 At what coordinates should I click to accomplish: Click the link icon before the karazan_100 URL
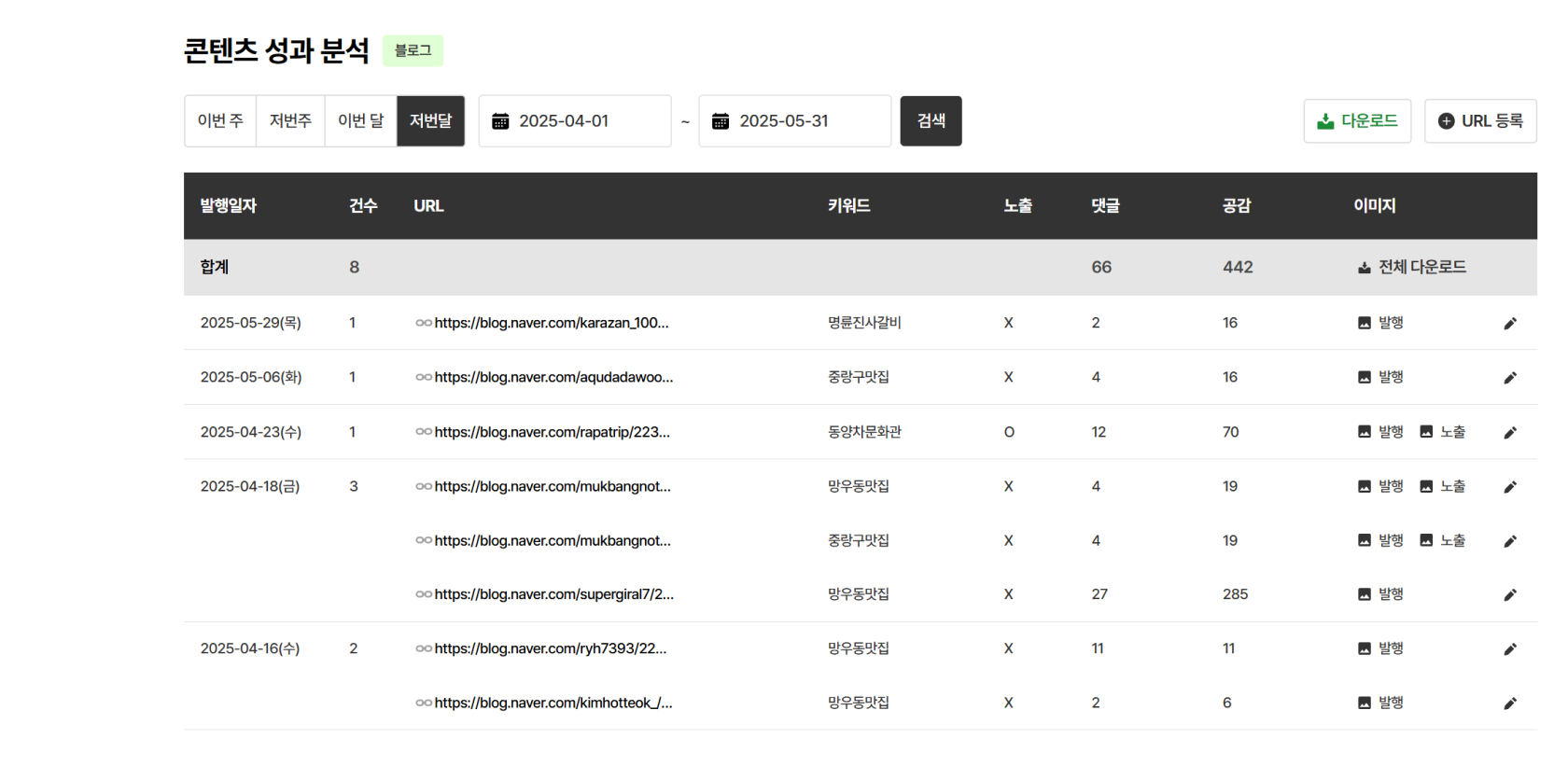[424, 324]
